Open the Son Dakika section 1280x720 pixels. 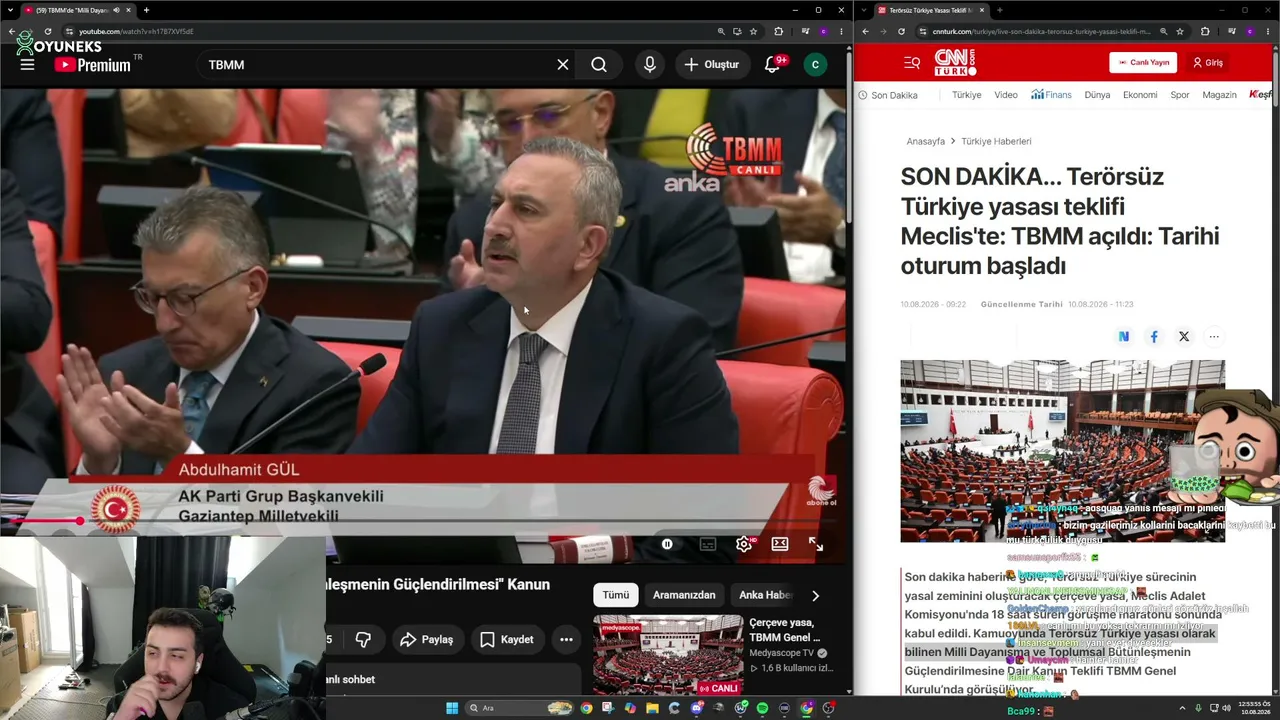pos(888,95)
